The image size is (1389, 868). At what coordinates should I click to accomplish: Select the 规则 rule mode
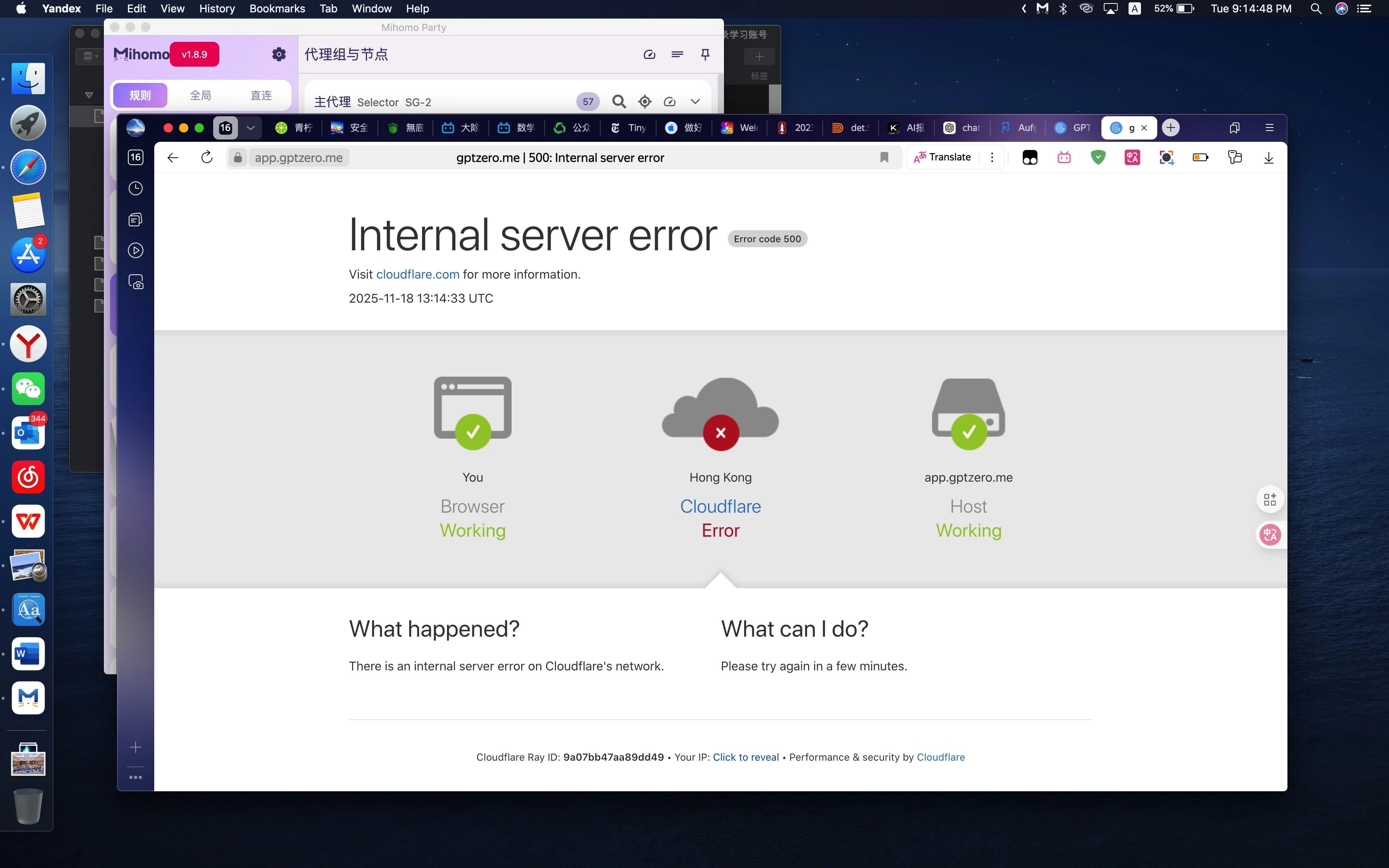(x=140, y=95)
